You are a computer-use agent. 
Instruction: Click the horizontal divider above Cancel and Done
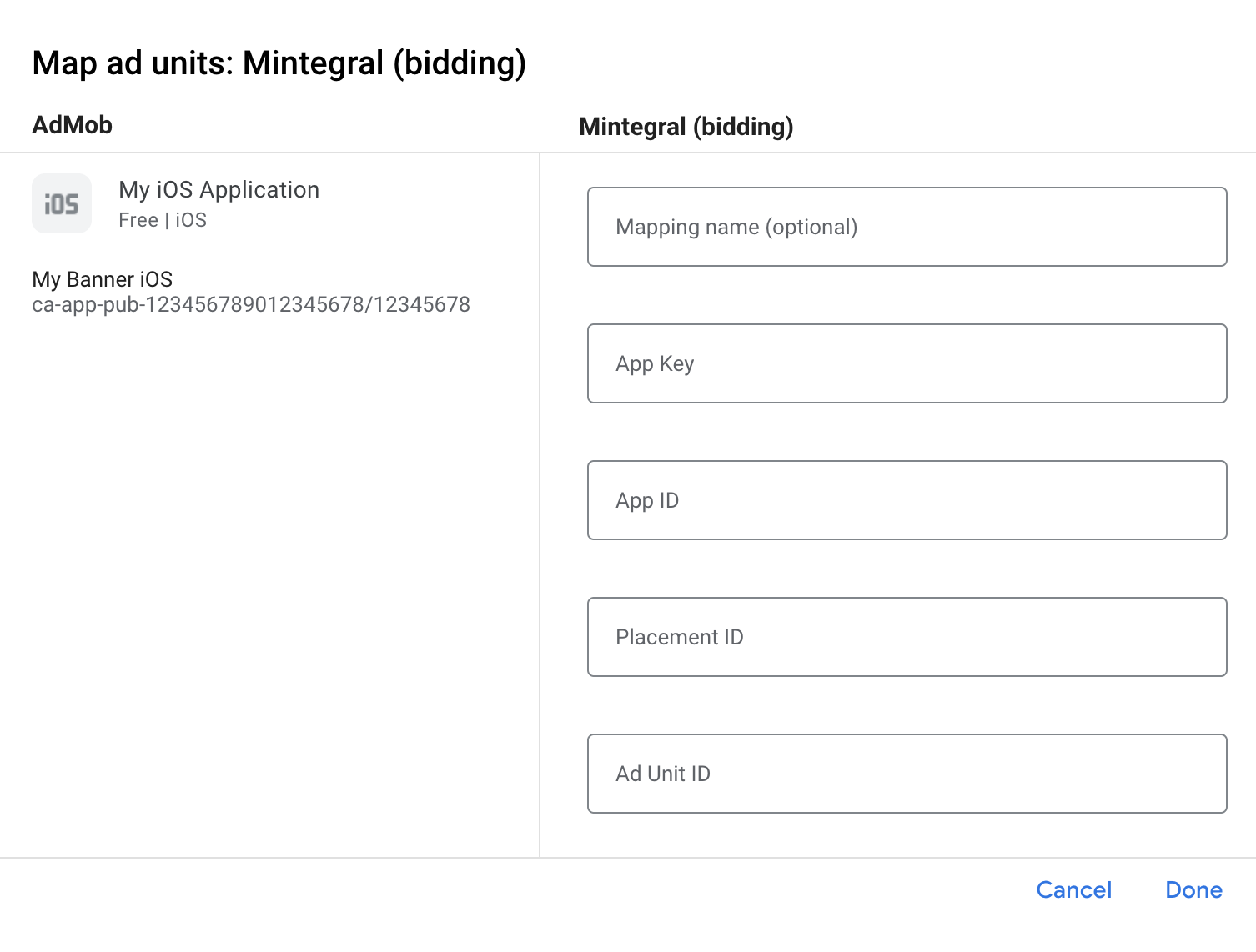pyautogui.click(x=627, y=858)
